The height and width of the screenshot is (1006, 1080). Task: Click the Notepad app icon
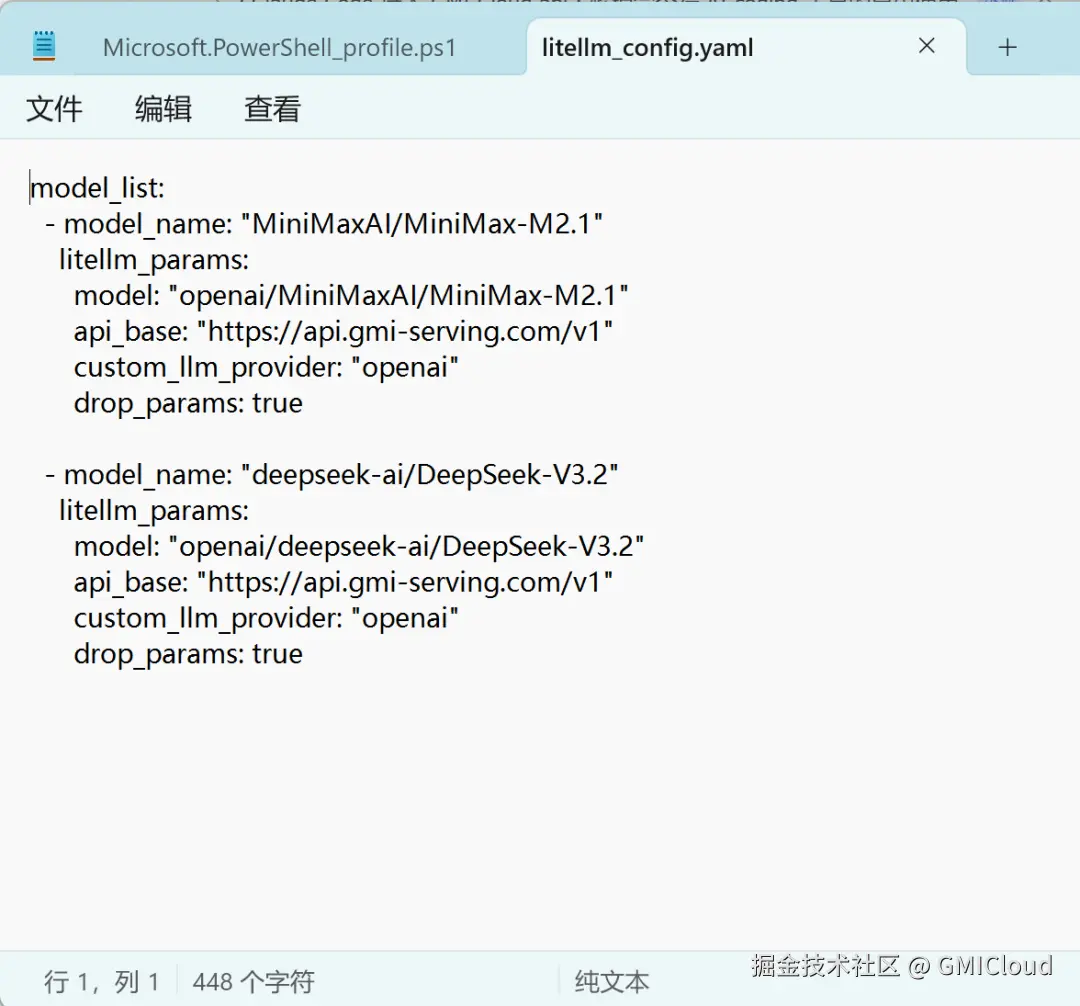44,46
